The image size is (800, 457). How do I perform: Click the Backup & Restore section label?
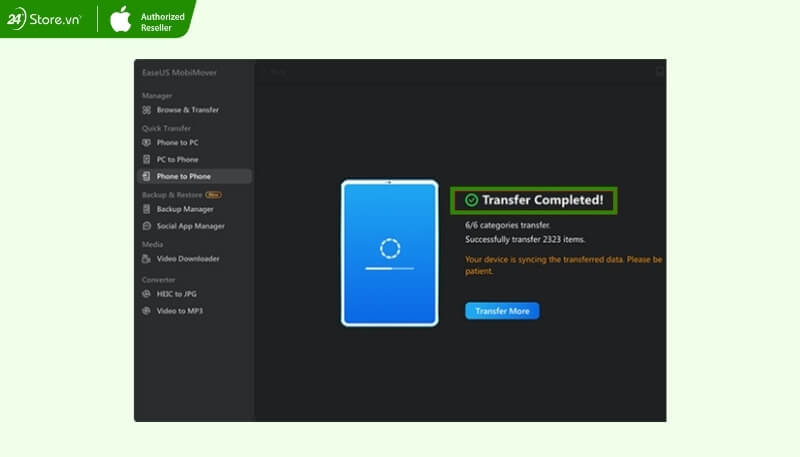click(172, 195)
